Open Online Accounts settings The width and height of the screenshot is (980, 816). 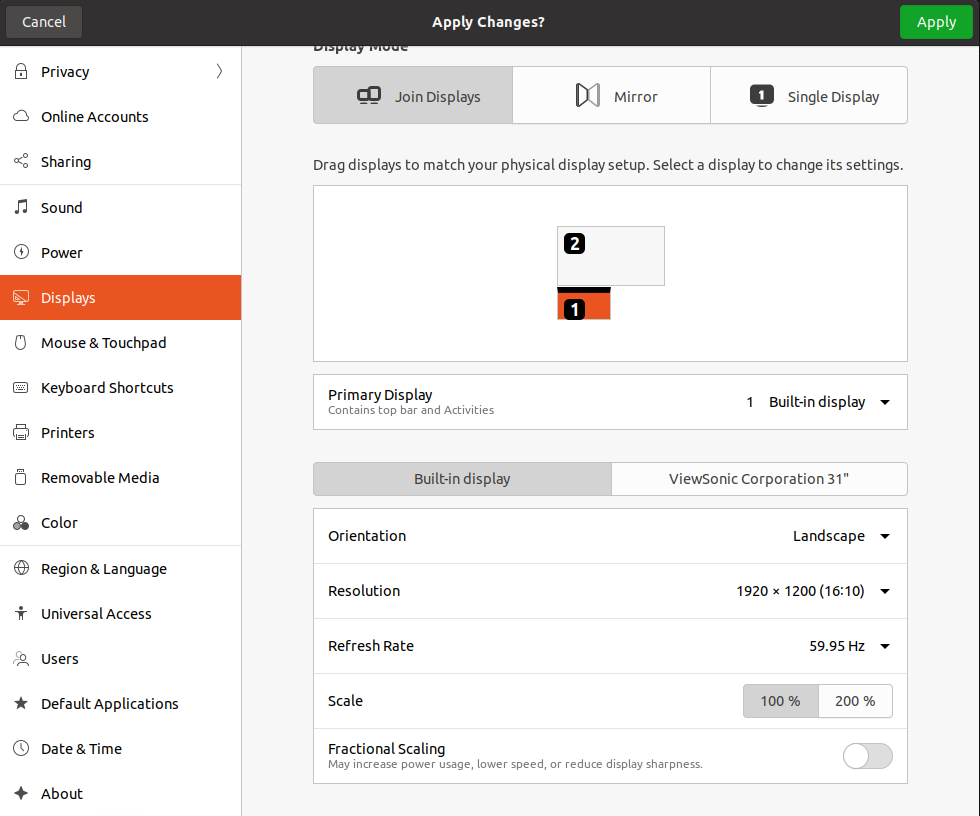coord(121,117)
